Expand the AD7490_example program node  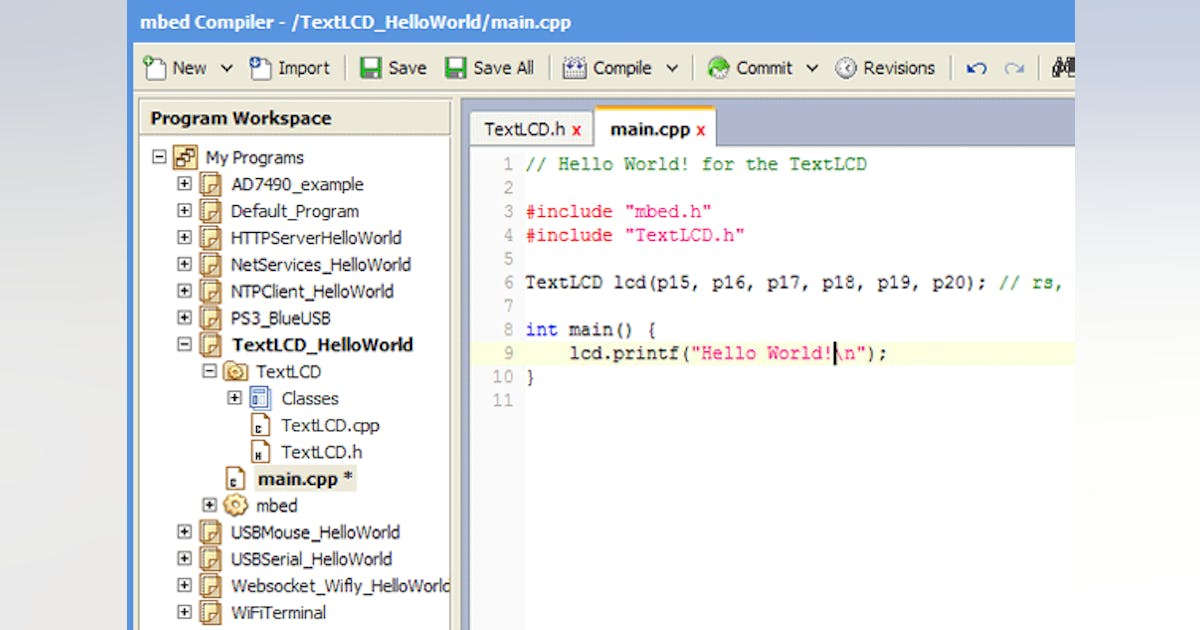coord(184,184)
